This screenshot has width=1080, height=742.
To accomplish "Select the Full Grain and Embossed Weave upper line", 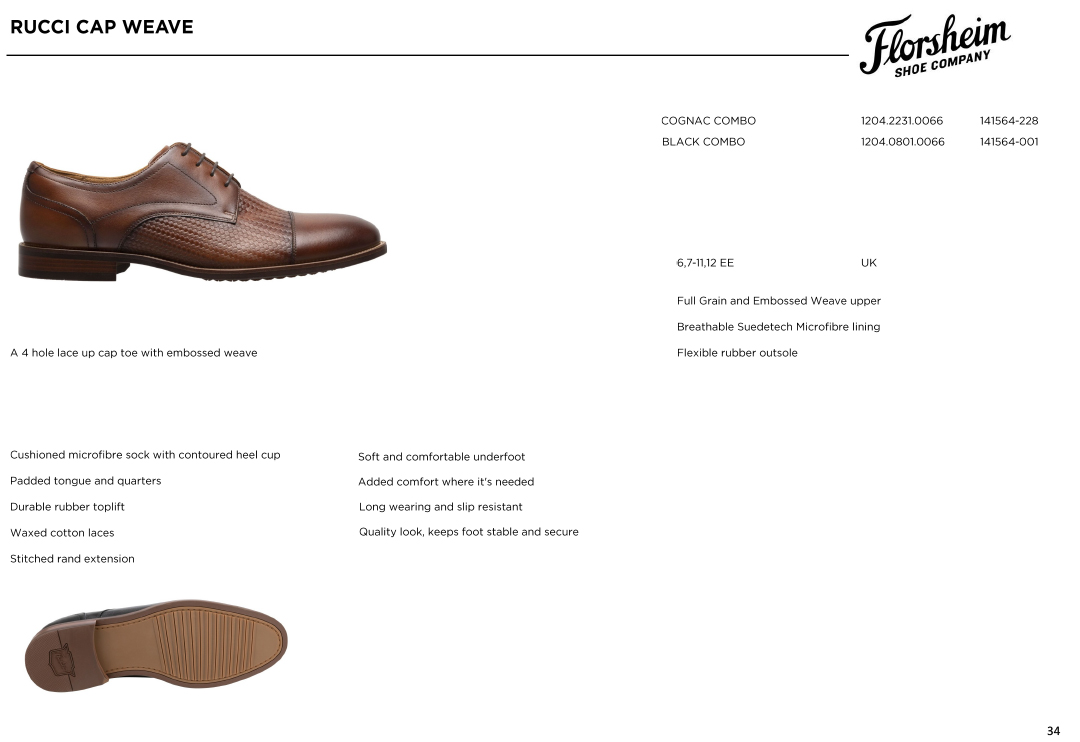I will [778, 301].
